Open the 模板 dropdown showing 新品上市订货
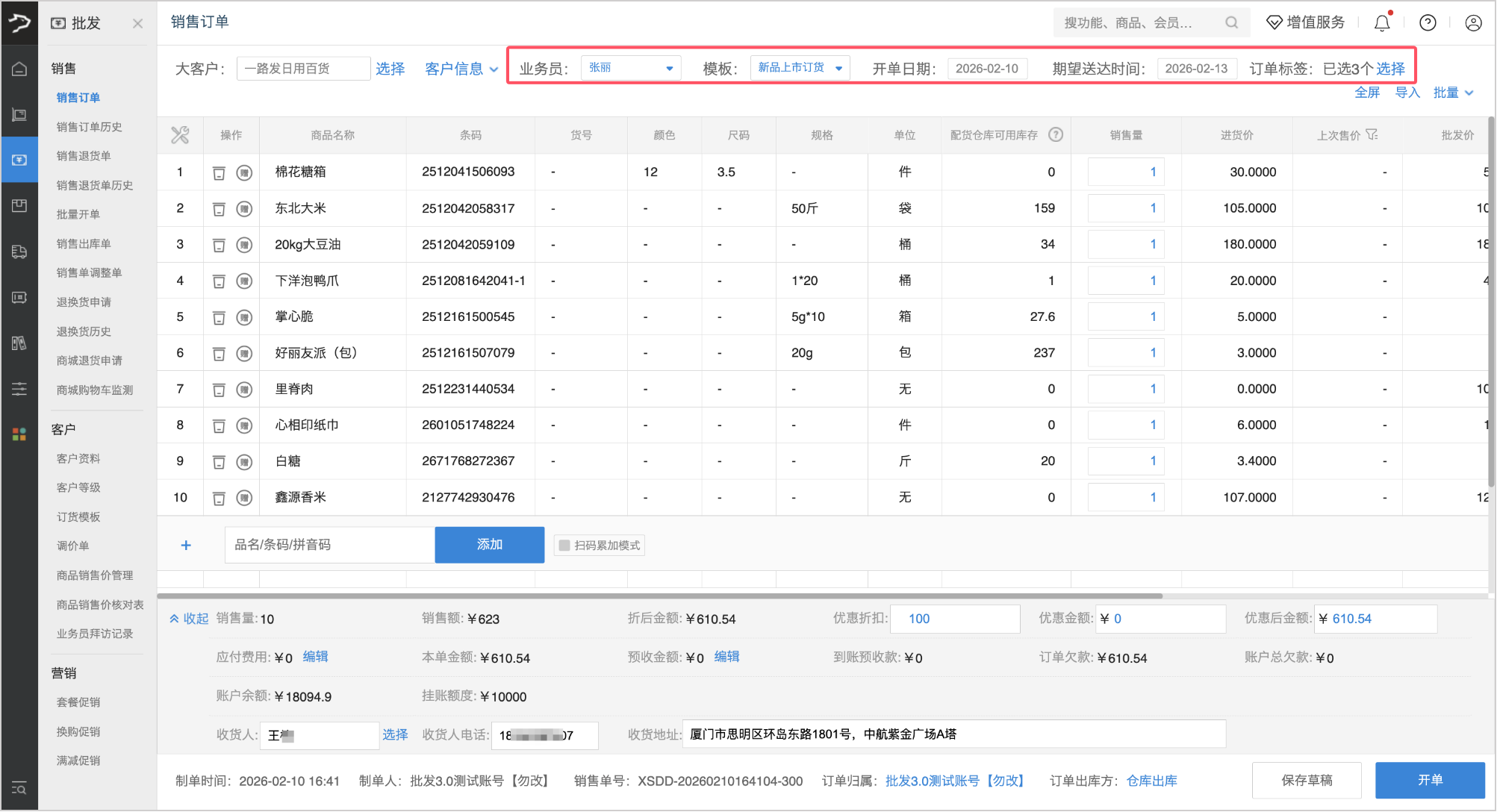Image resolution: width=1497 pixels, height=812 pixels. 800,68
